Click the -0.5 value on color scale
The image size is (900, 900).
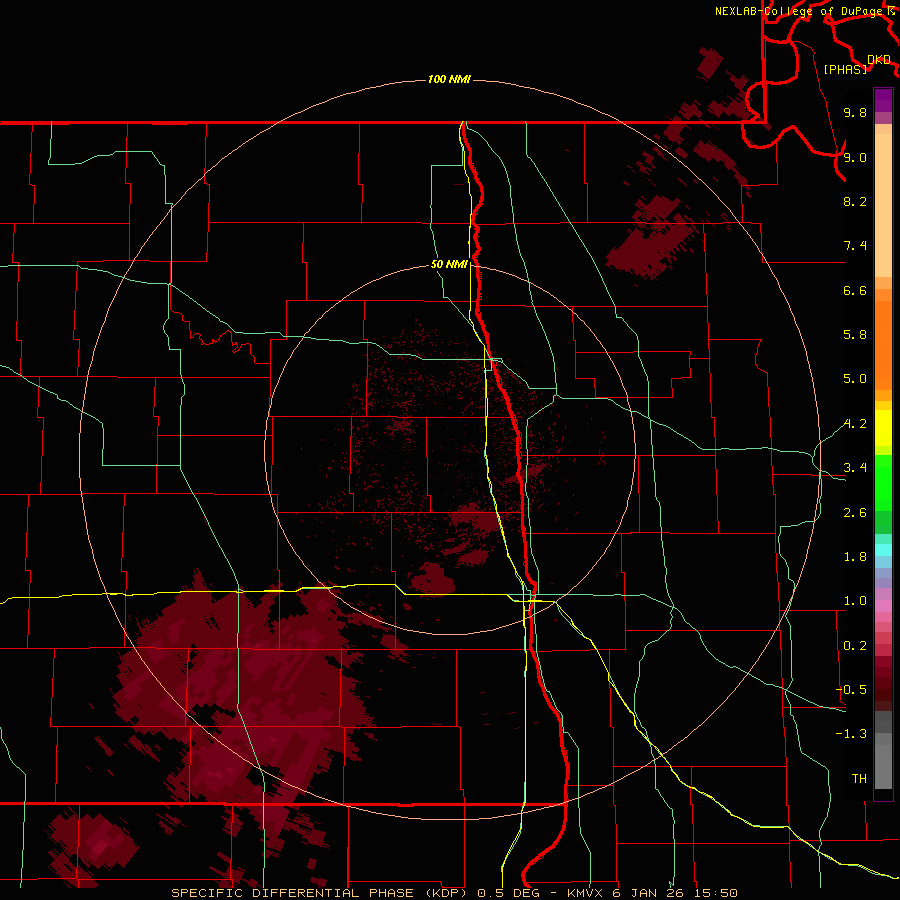click(851, 690)
